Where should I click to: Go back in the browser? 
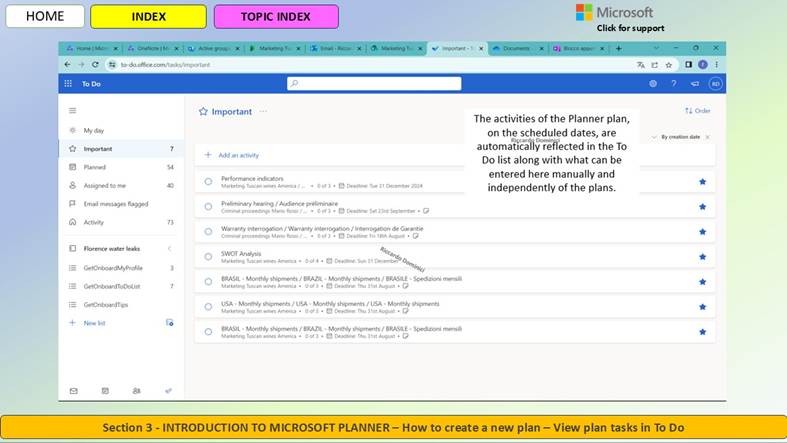[67, 65]
